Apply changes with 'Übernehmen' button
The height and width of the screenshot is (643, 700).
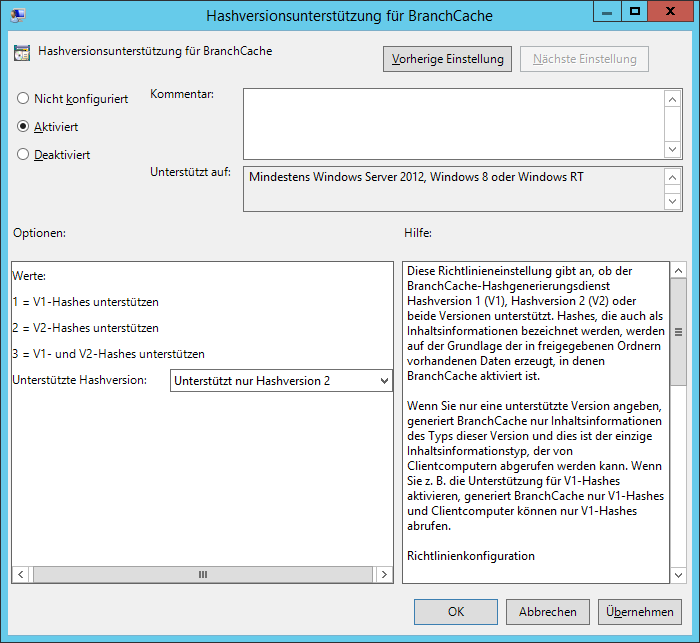click(x=640, y=612)
